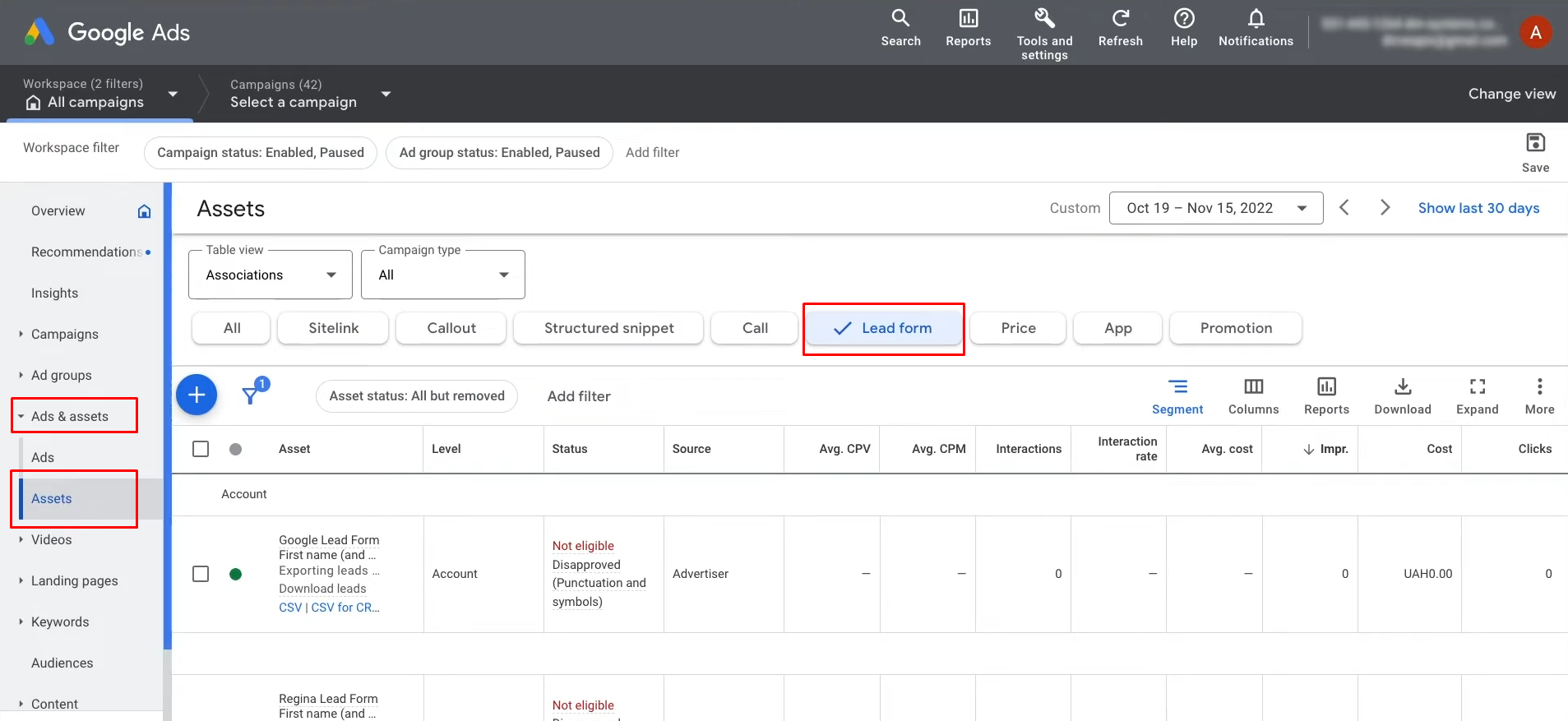Screen dimensions: 1568x721
Task: Go to the next date range
Action: pos(1385,208)
